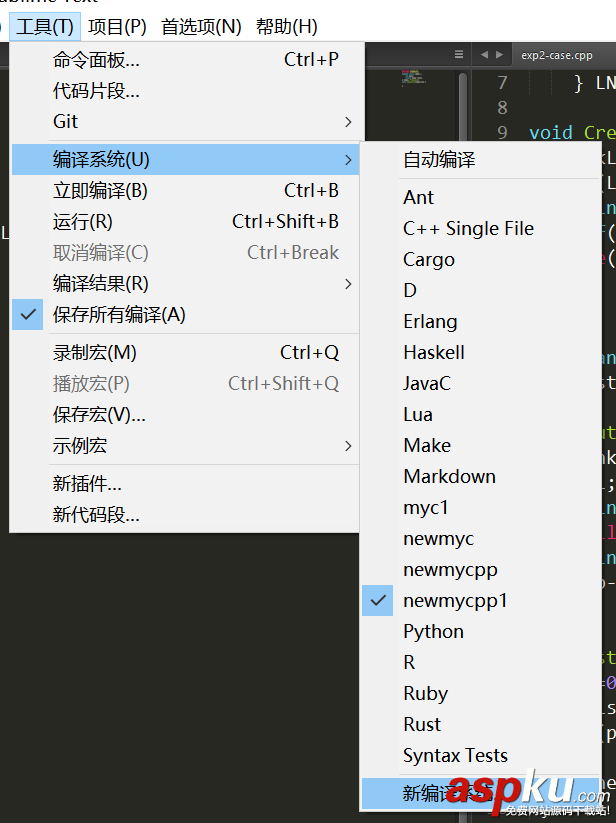Select Haskell build system

point(481,352)
